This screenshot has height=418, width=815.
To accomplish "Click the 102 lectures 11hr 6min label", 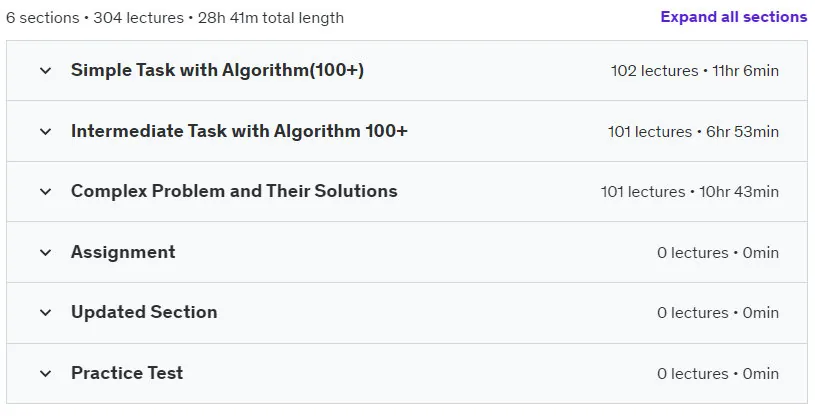I will point(694,71).
